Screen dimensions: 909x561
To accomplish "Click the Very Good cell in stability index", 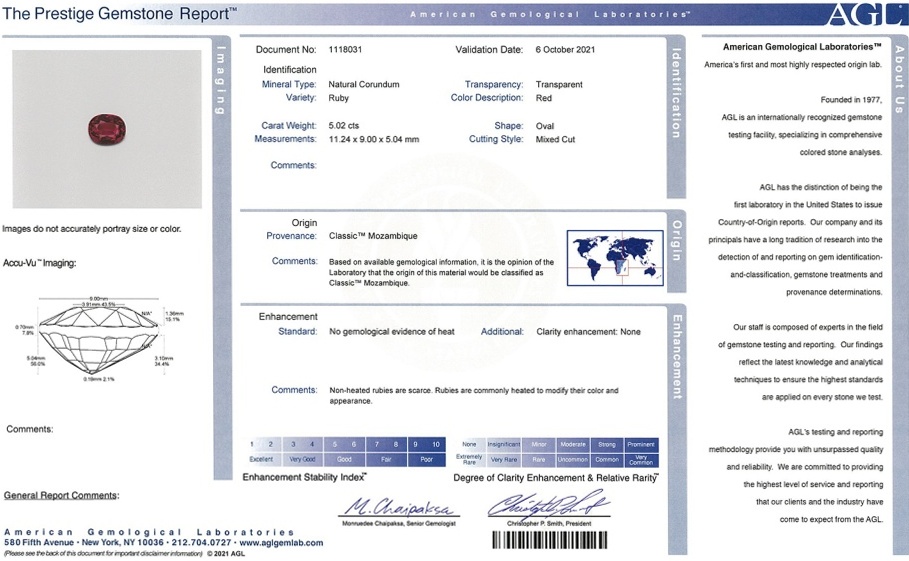I will click(303, 460).
